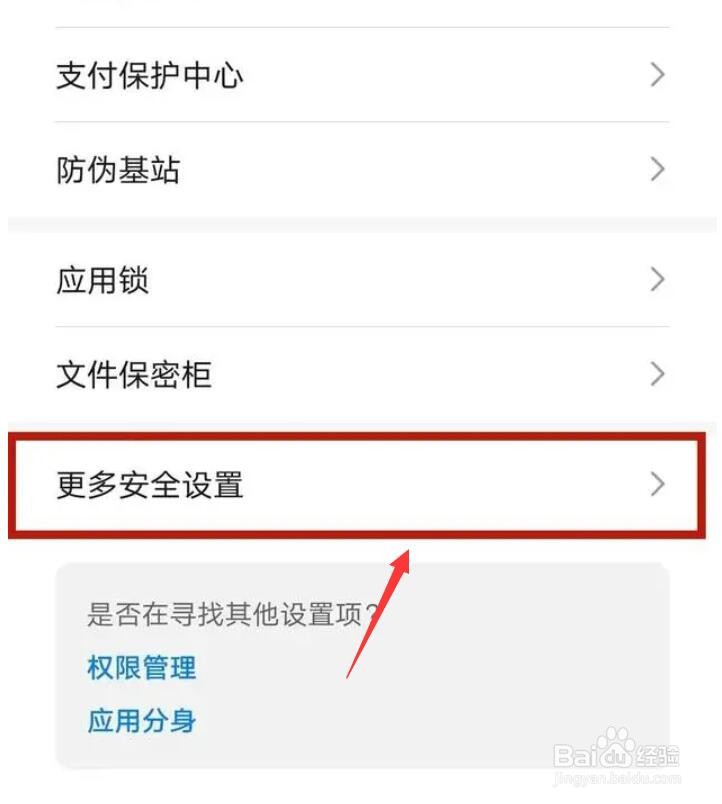Screen dimensions: 722x804
Task: Follow the 权限管理 link
Action: coord(142,668)
